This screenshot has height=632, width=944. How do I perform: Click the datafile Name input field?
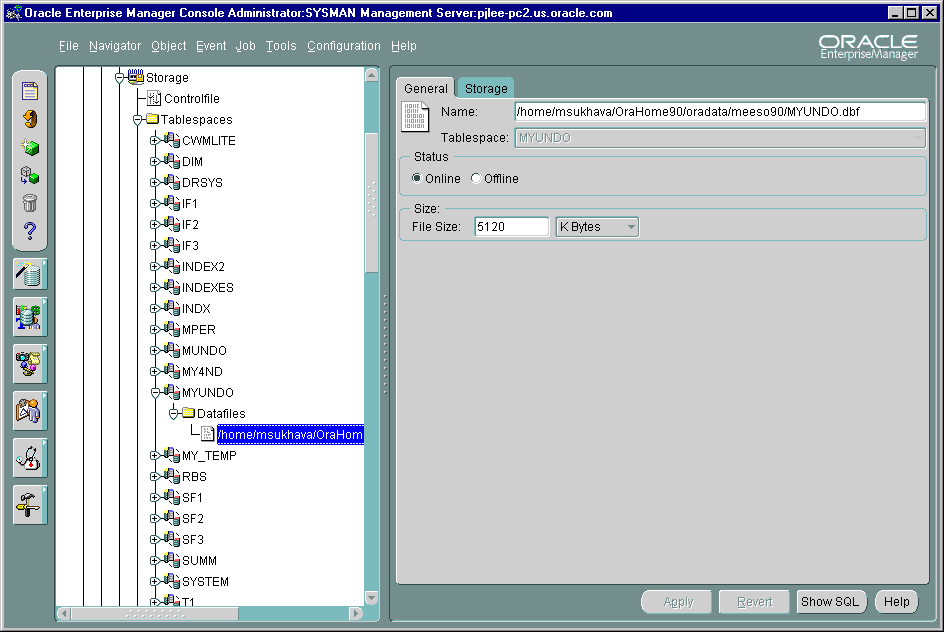point(720,111)
